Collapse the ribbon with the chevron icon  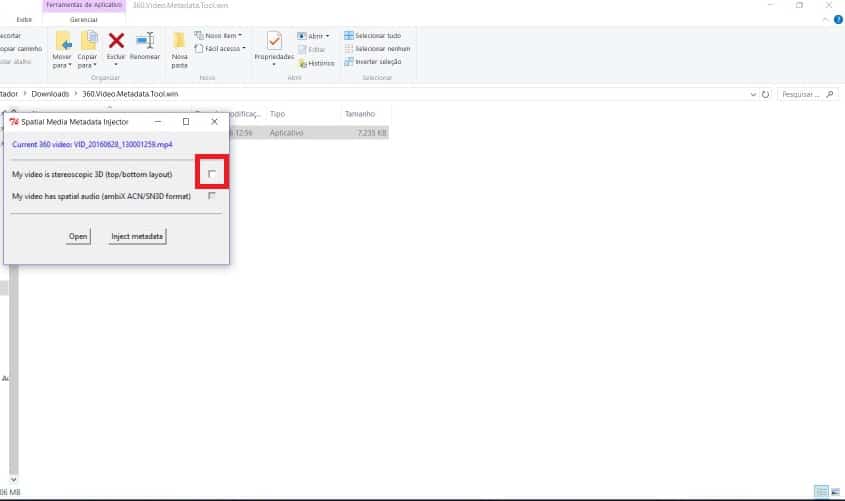[x=825, y=19]
